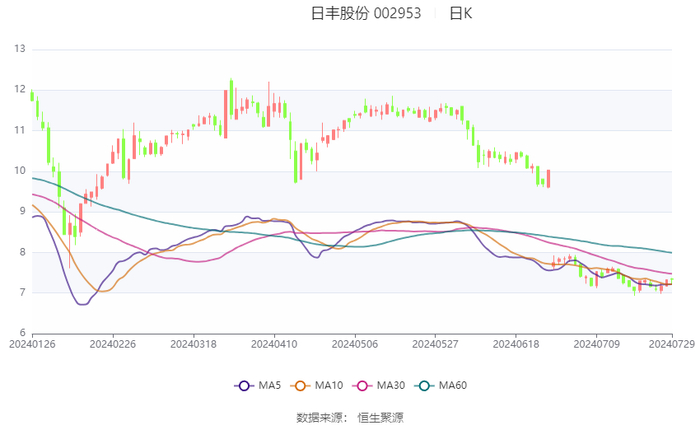
Task: Pick the 20240410 date on the x-axis
Action: click(x=272, y=343)
